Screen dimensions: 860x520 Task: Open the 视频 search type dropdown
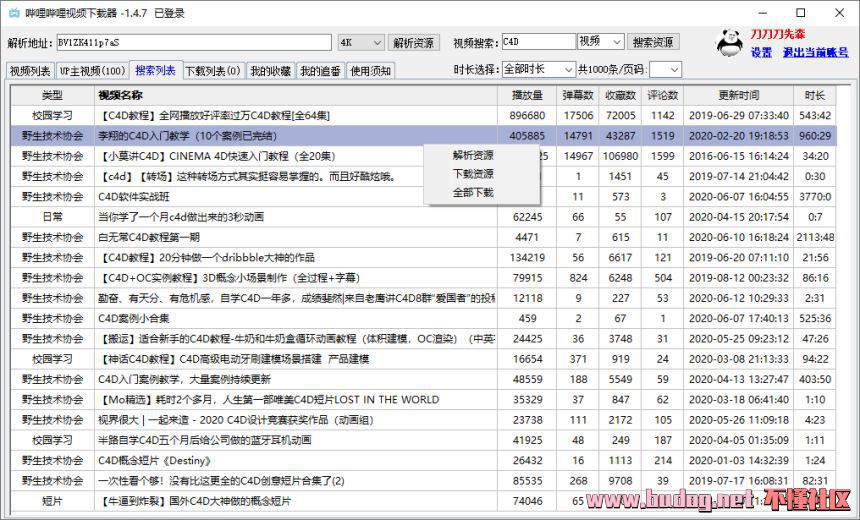(x=601, y=41)
